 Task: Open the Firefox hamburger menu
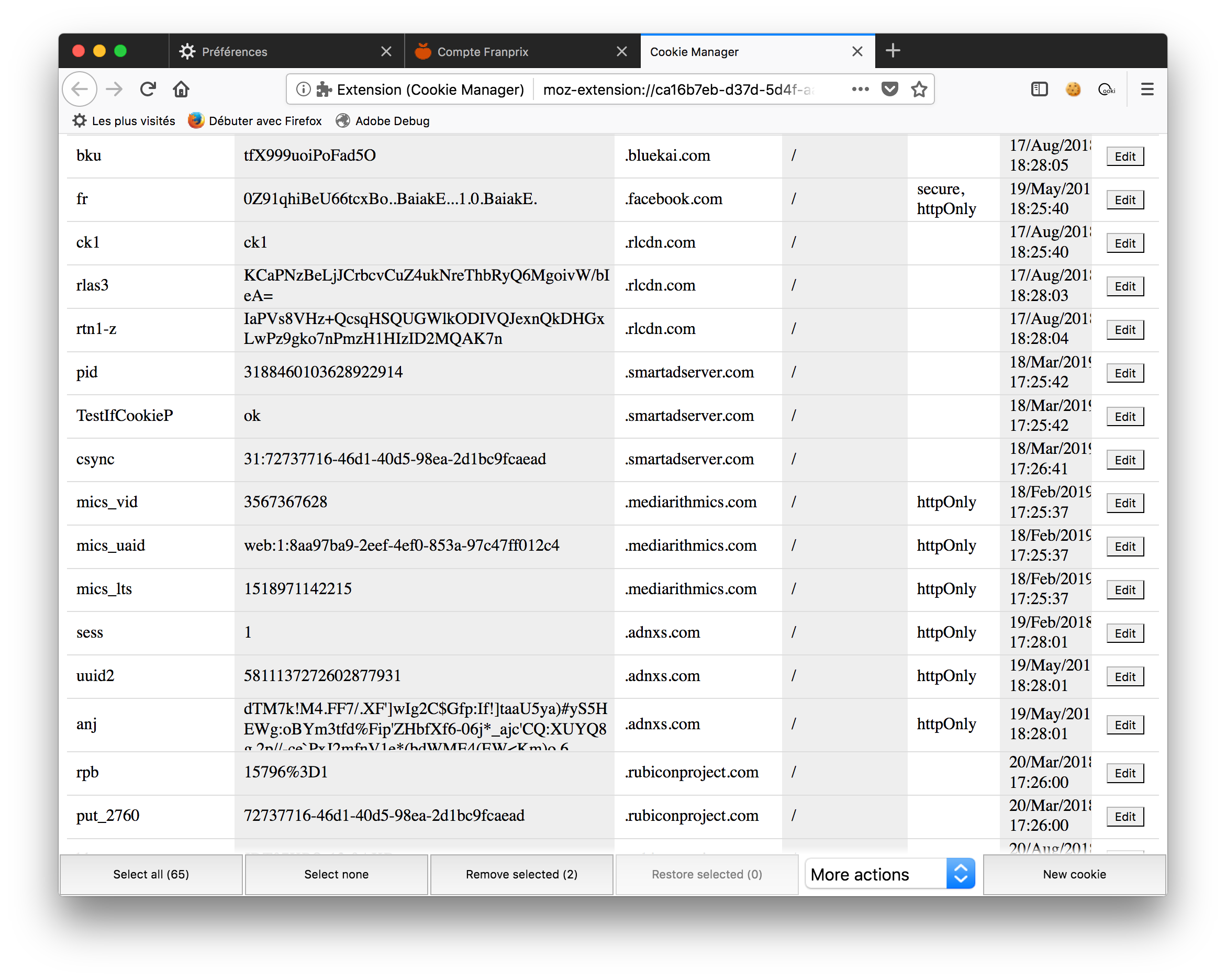coord(1147,90)
